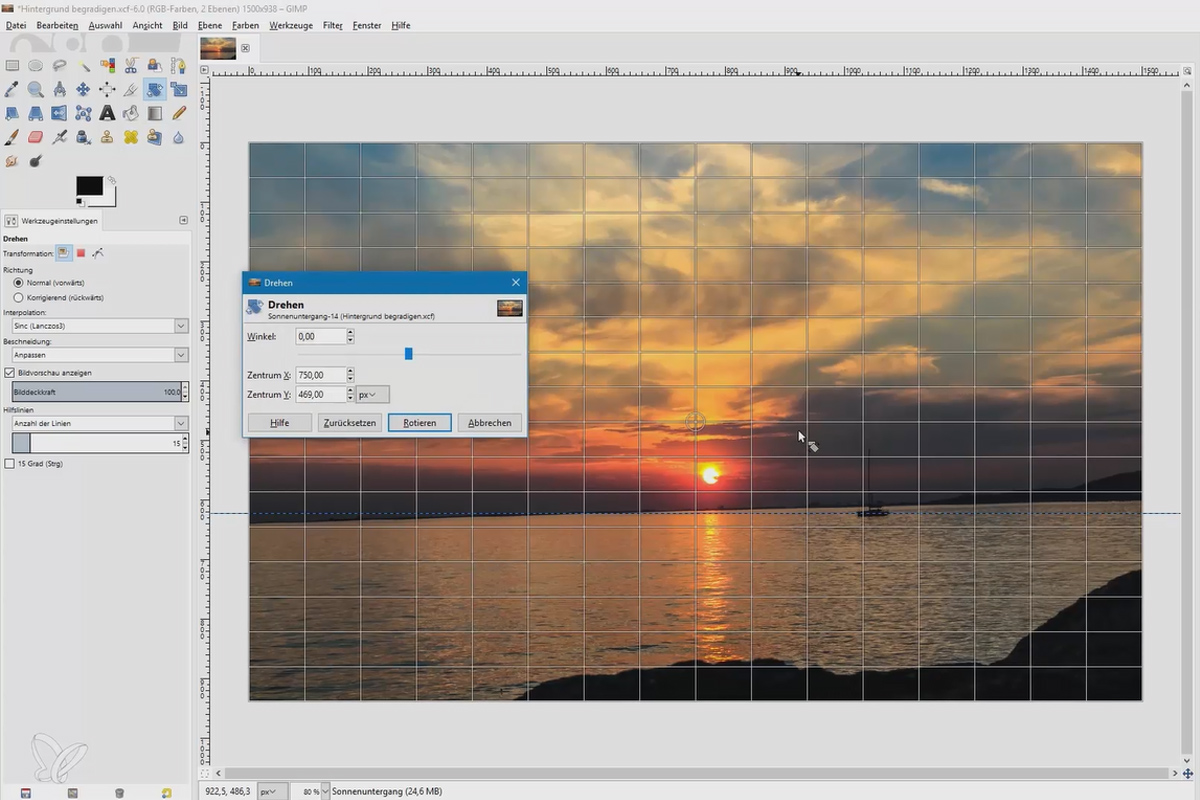Image resolution: width=1200 pixels, height=800 pixels.
Task: Select the Perspective Clone tool
Action: pyautogui.click(x=155, y=137)
